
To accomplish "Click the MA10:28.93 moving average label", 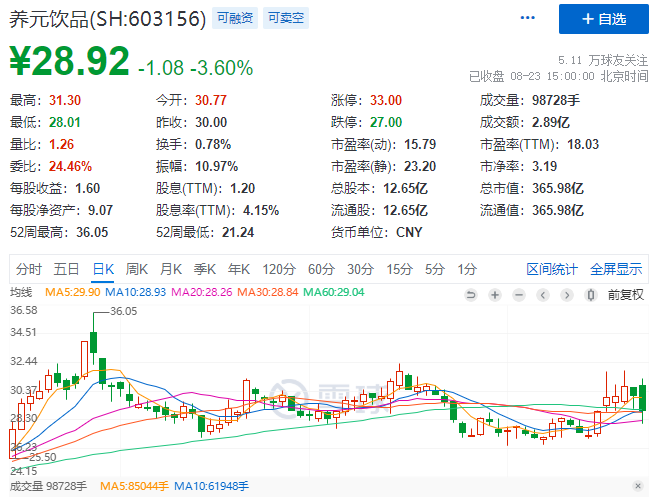I will click(x=135, y=292).
